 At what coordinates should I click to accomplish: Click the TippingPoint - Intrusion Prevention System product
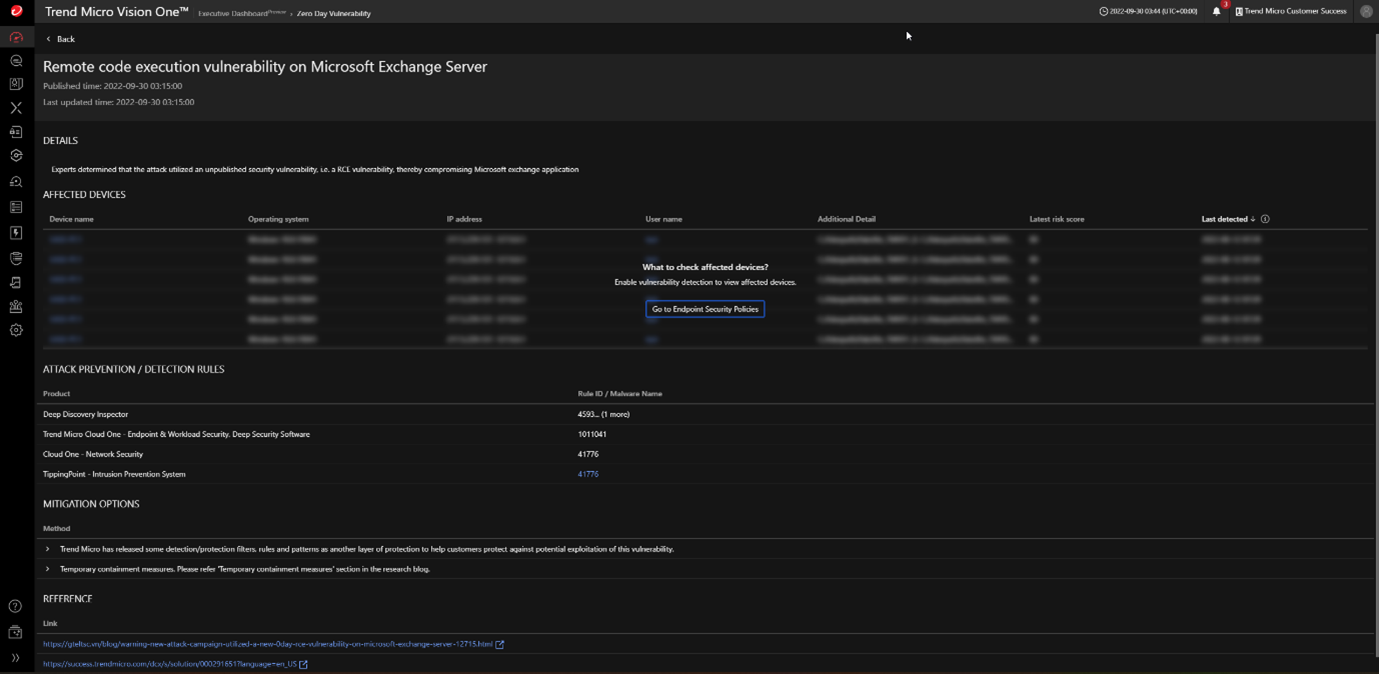114,474
